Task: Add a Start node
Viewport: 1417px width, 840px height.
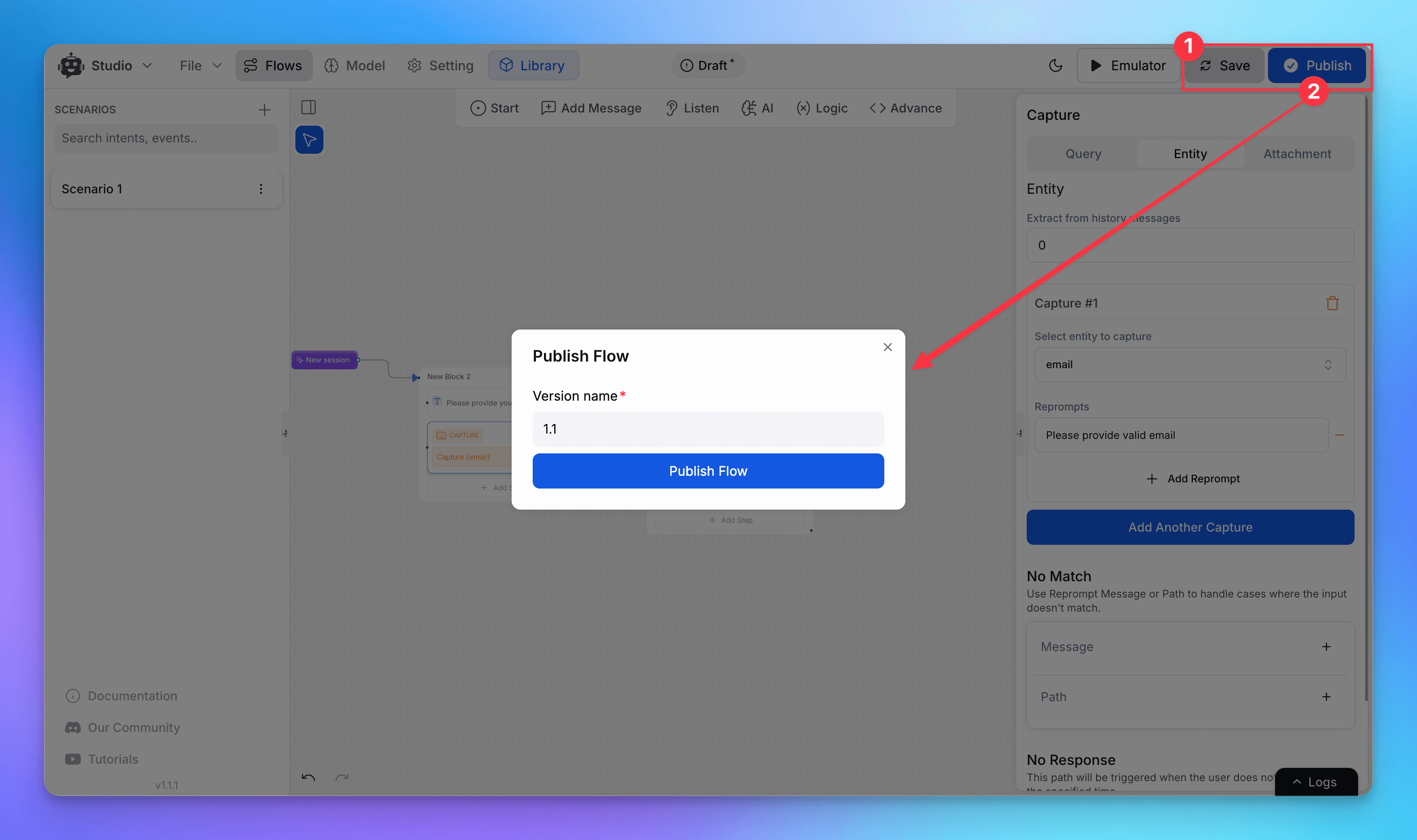Action: pos(494,108)
